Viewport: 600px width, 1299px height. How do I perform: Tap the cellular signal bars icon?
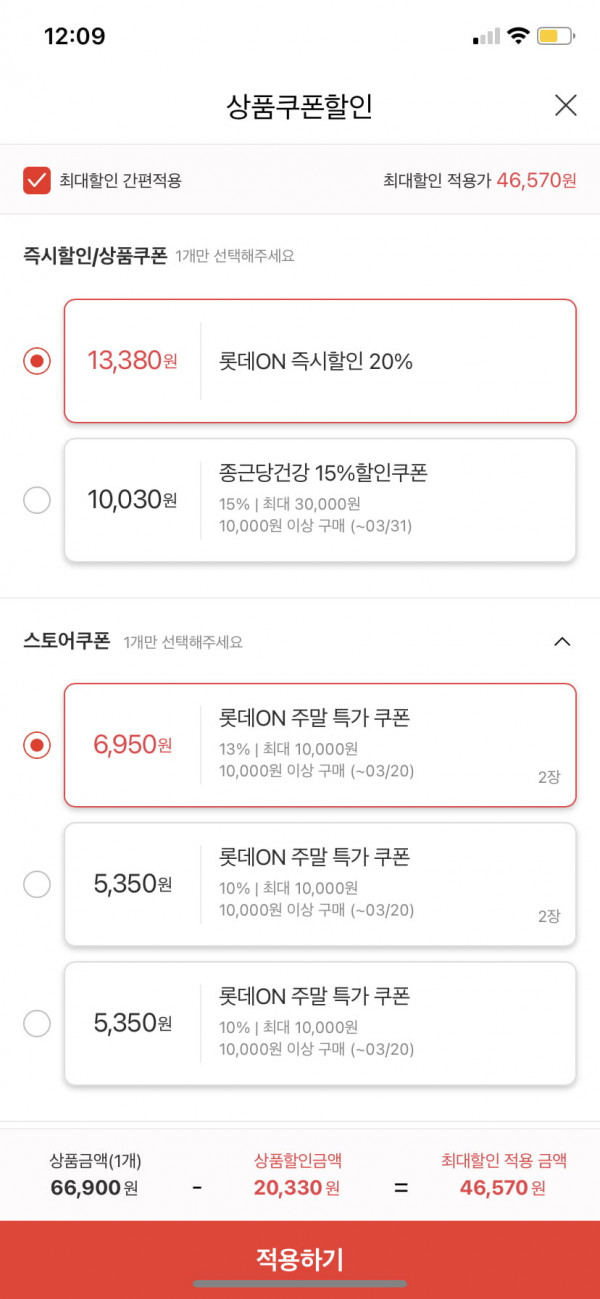486,37
